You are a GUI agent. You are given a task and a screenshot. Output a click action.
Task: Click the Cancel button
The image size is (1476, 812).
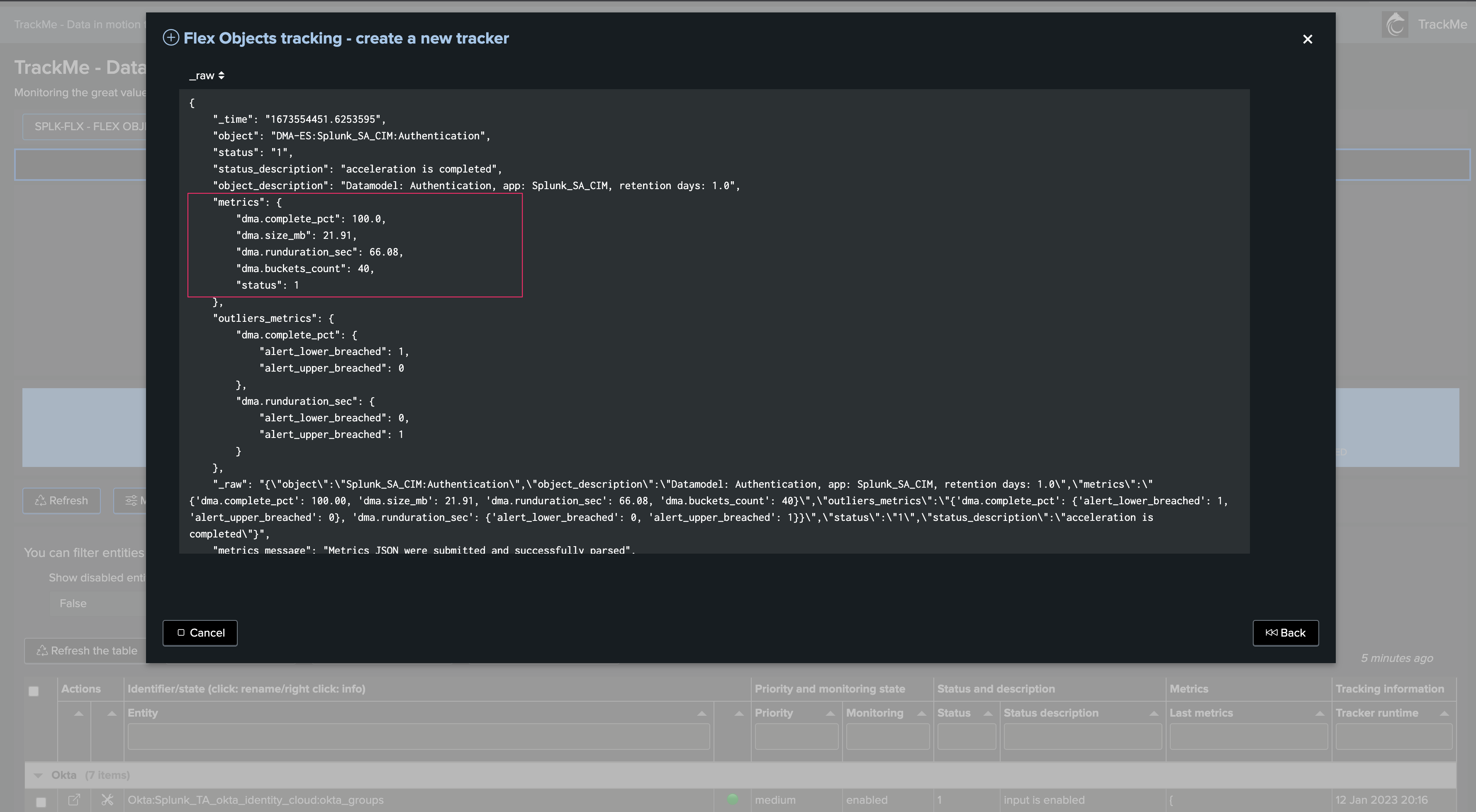tap(200, 633)
